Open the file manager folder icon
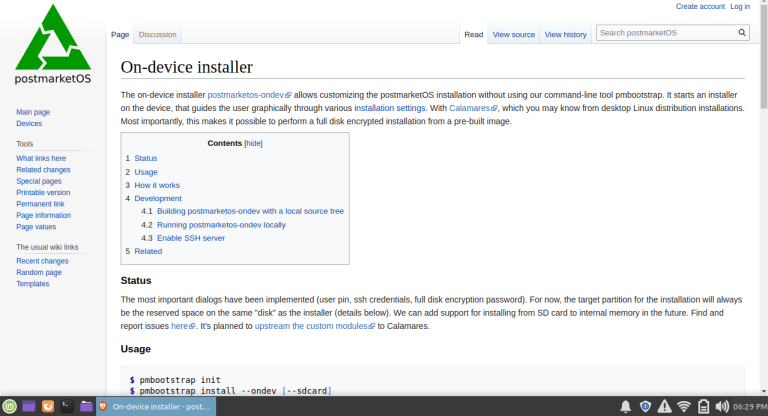This screenshot has width=768, height=416. coord(86,406)
